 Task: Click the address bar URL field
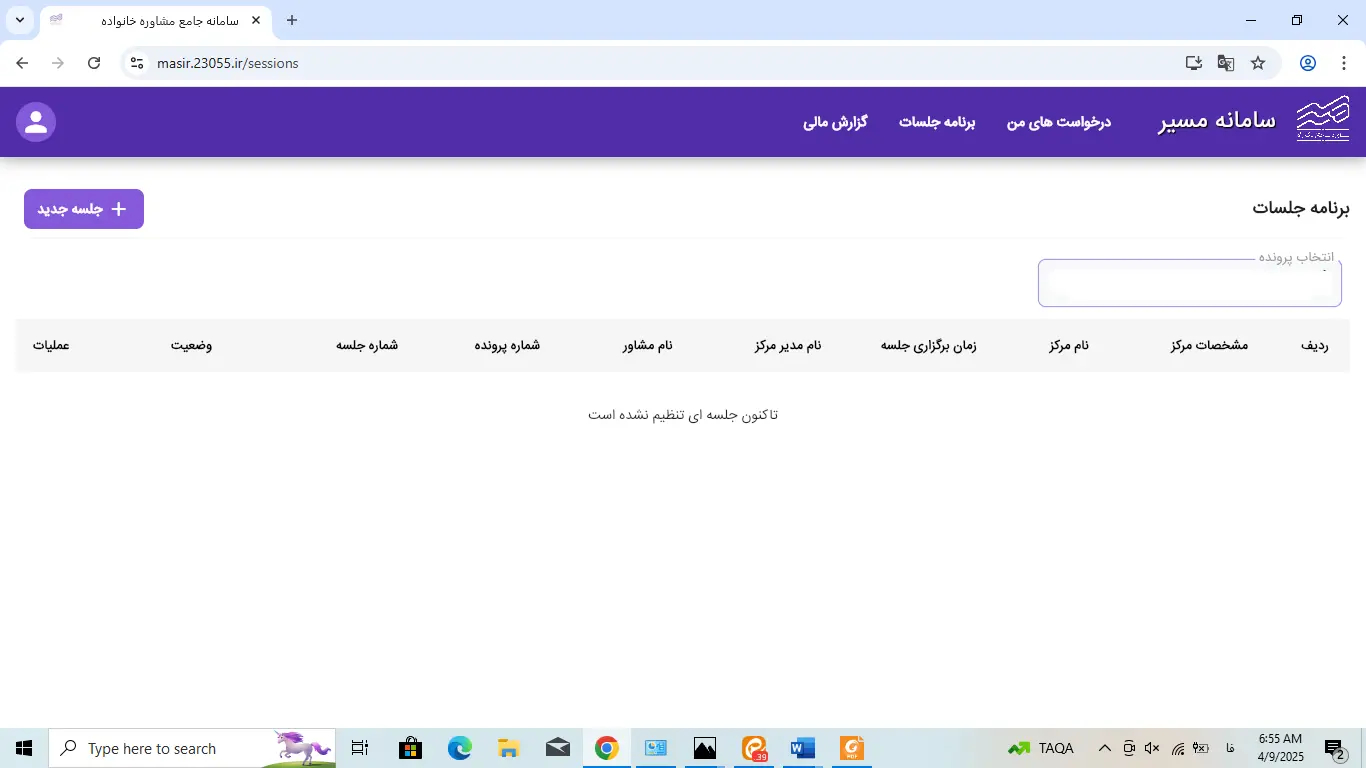(x=660, y=63)
